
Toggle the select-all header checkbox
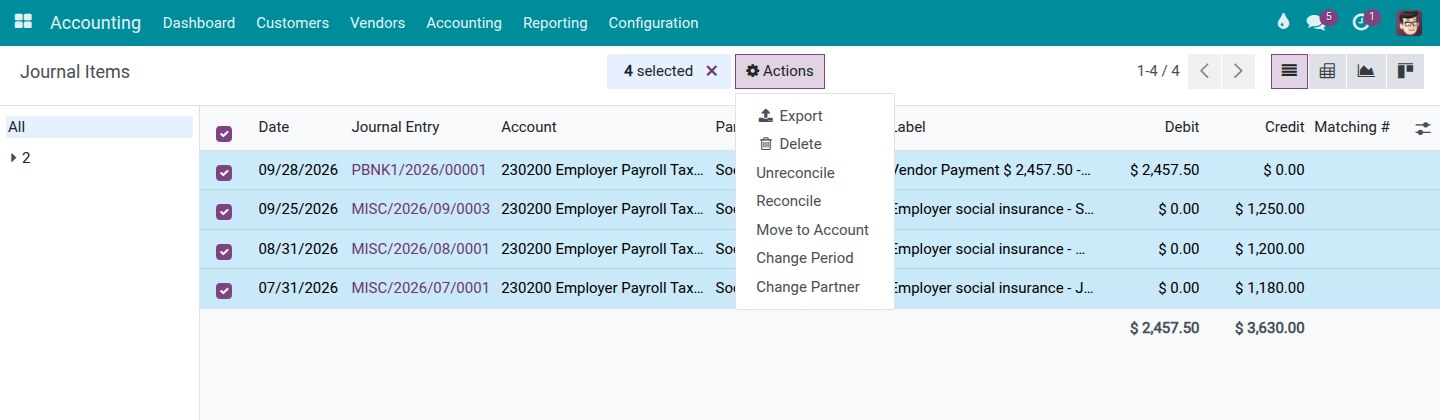(224, 134)
